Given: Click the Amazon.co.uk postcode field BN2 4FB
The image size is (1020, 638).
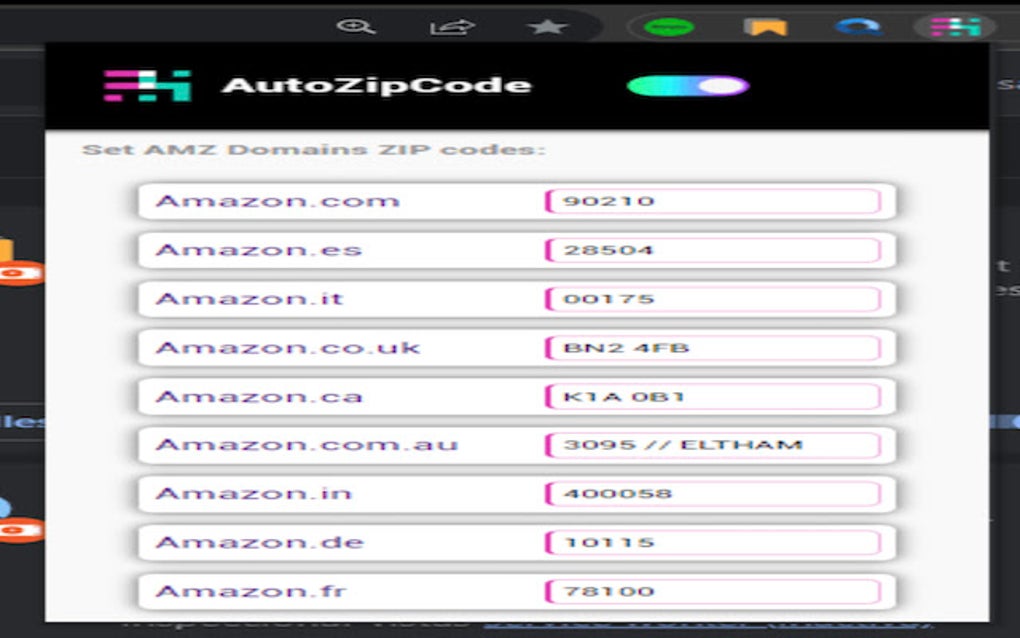Looking at the screenshot, I should pos(713,348).
